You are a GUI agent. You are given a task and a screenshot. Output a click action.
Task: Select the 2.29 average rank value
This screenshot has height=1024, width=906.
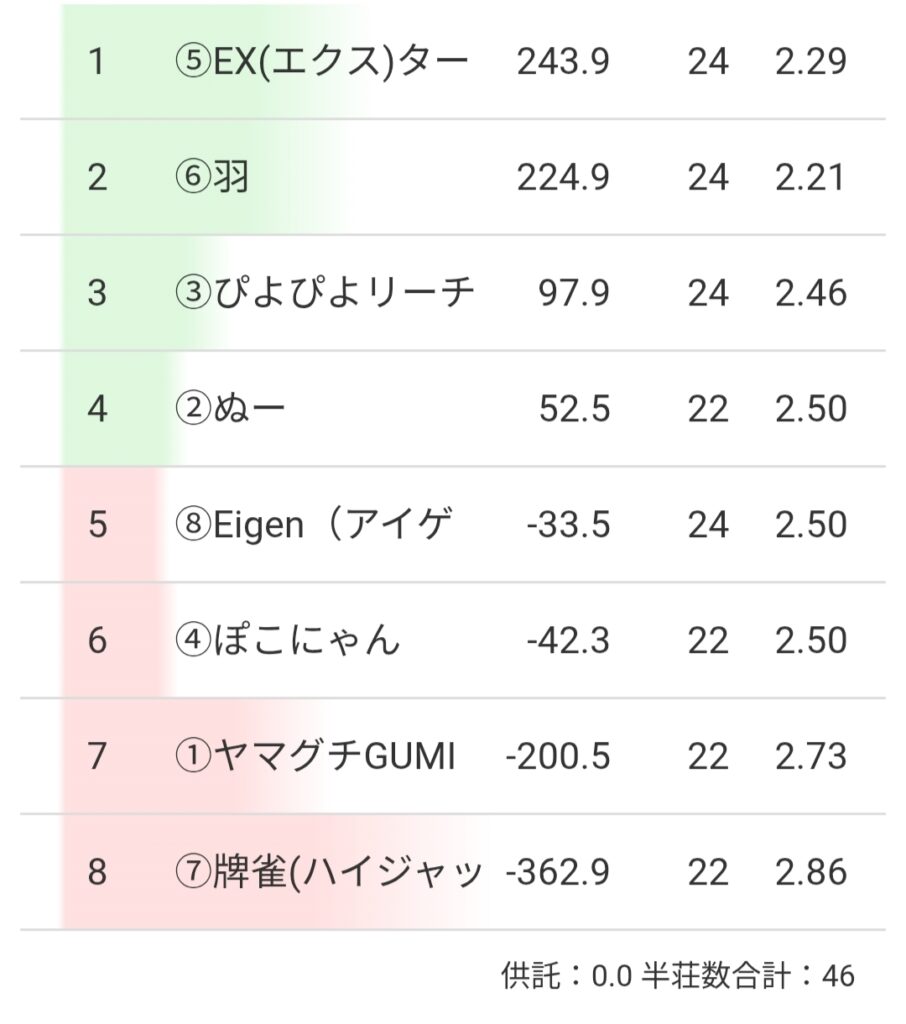810,62
